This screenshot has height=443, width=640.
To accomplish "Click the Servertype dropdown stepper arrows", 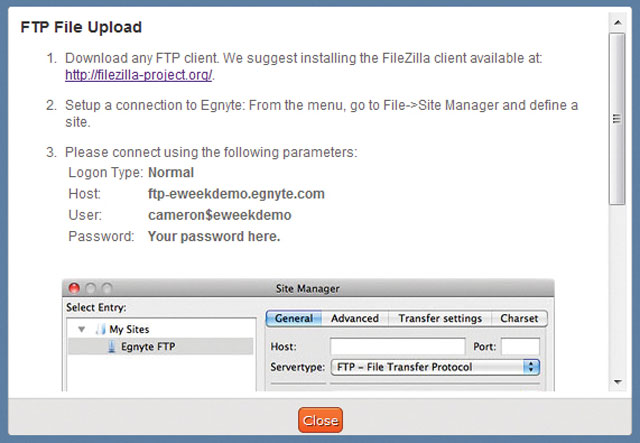I will (x=531, y=367).
